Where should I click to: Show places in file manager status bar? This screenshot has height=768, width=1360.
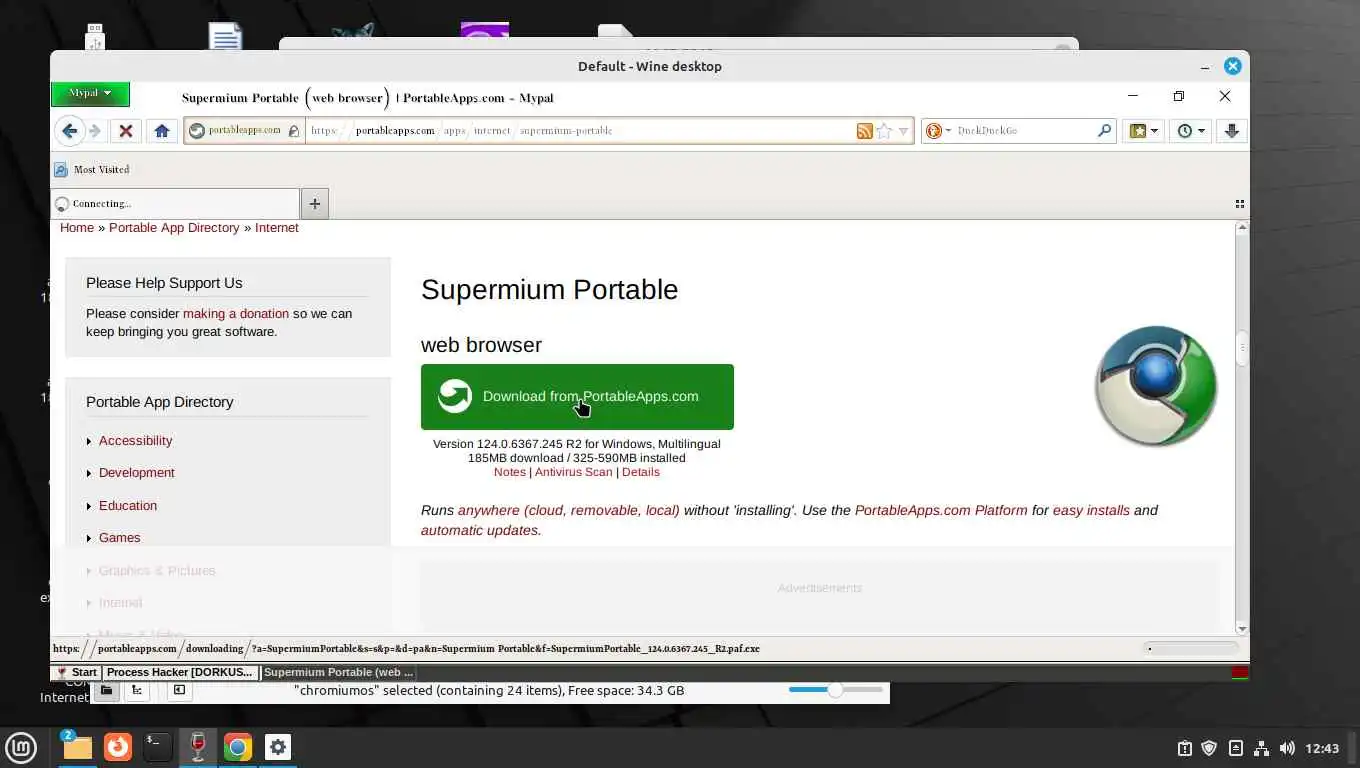pos(106,690)
